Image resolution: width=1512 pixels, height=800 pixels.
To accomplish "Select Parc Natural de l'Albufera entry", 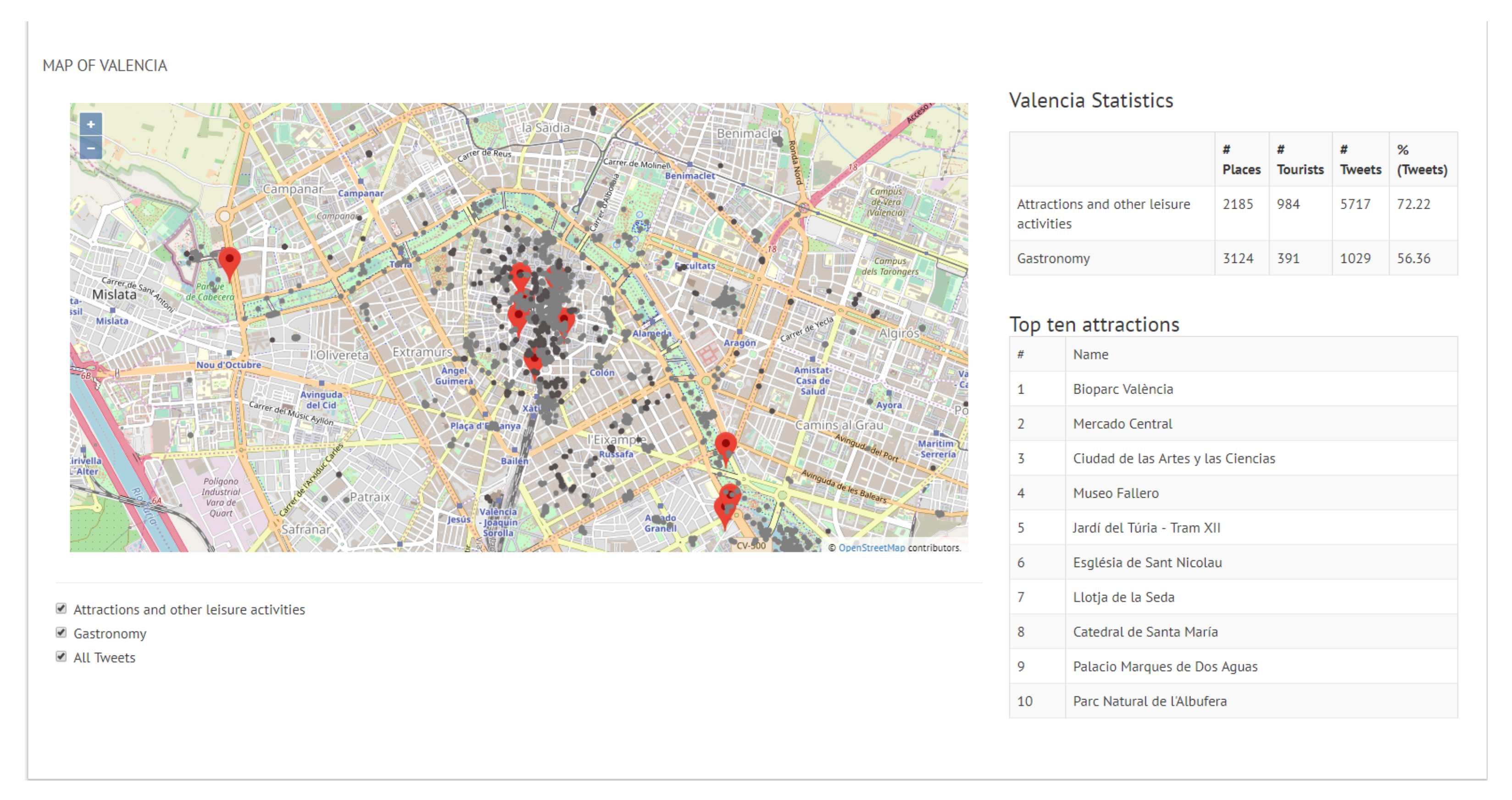I will (1149, 701).
